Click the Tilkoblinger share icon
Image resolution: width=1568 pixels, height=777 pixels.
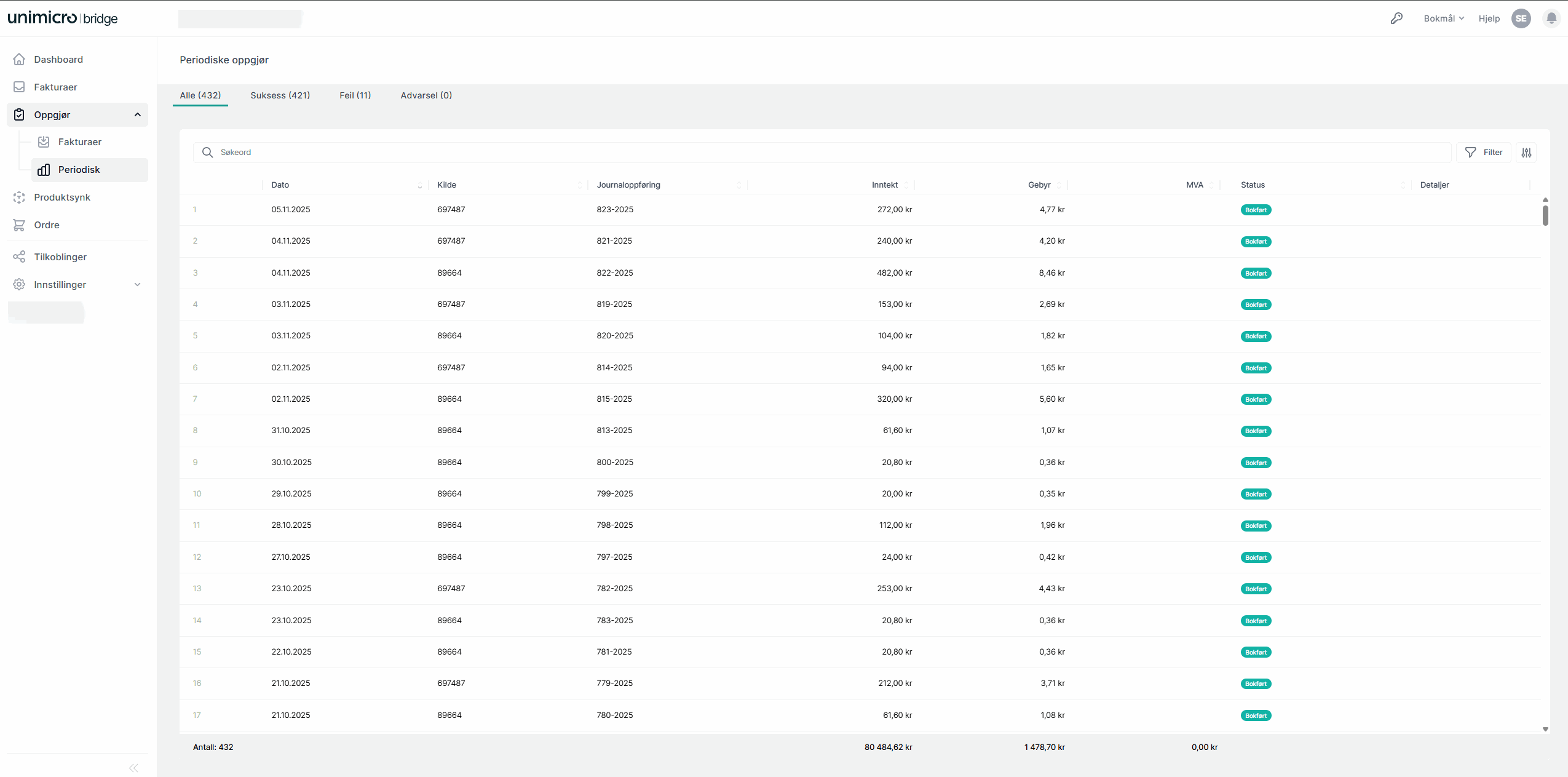pyautogui.click(x=19, y=257)
